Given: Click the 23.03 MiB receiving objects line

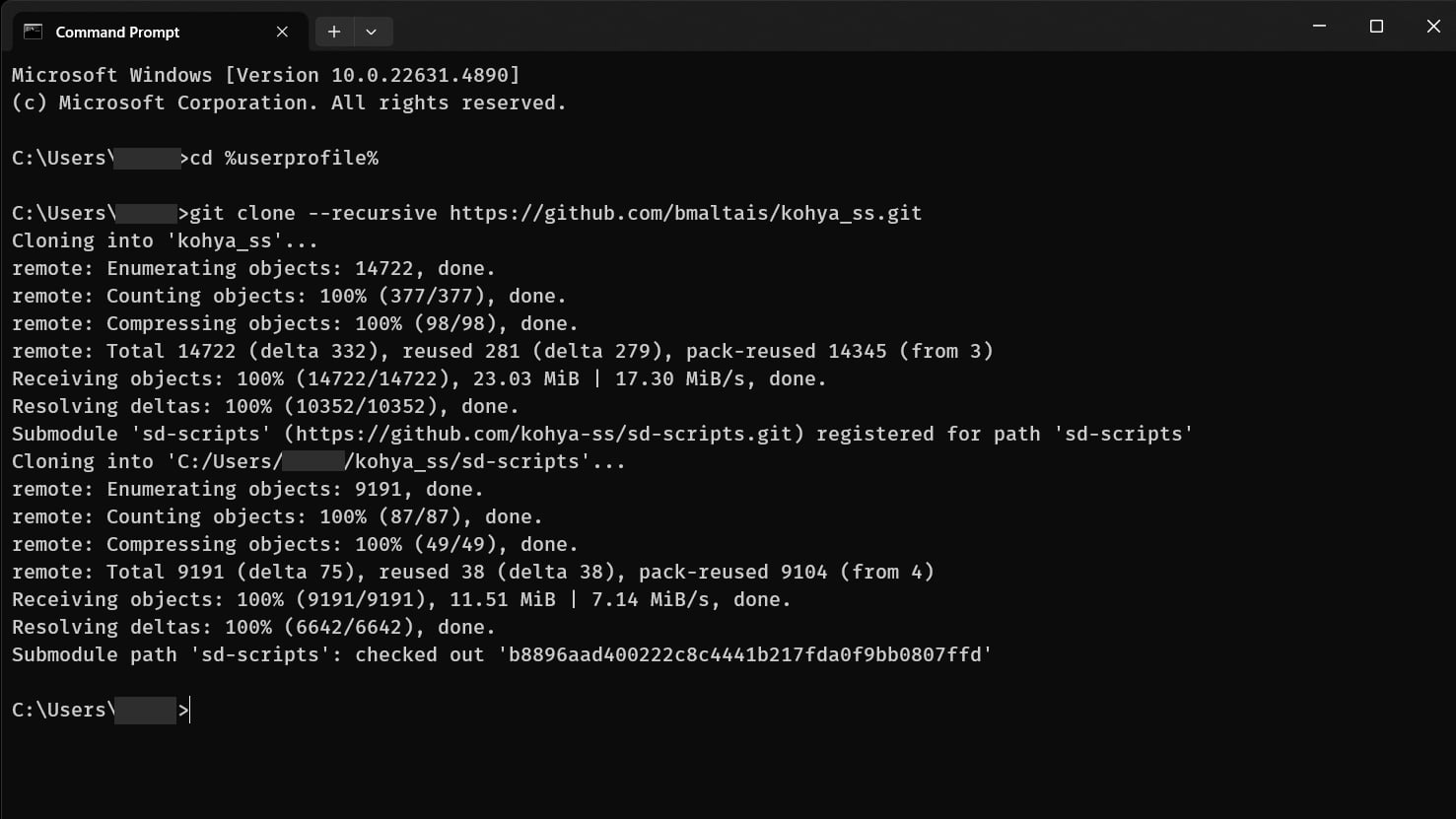Looking at the screenshot, I should coord(420,378).
